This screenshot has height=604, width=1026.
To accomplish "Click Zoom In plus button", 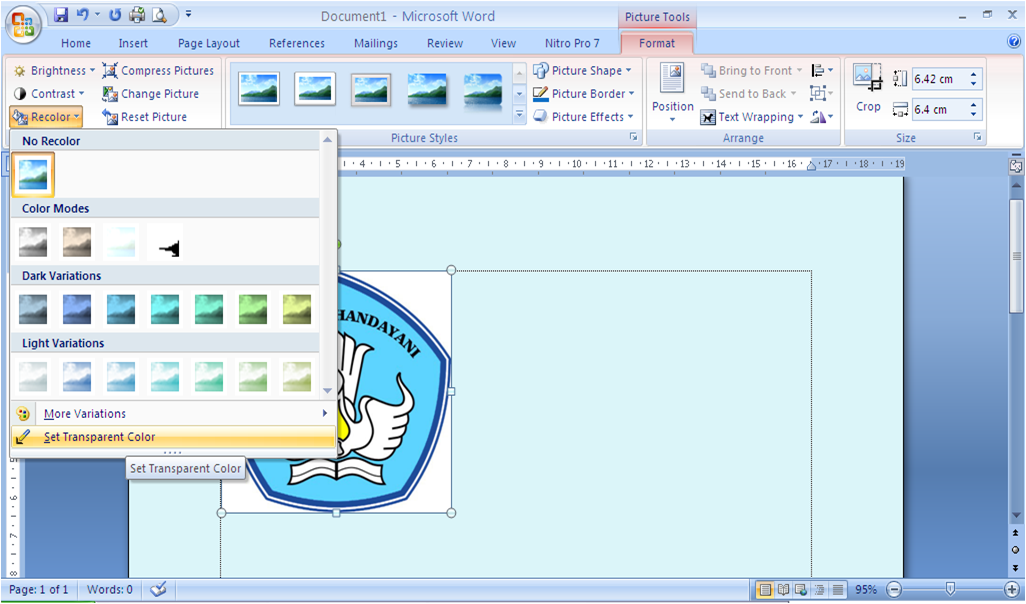I will tap(1012, 590).
